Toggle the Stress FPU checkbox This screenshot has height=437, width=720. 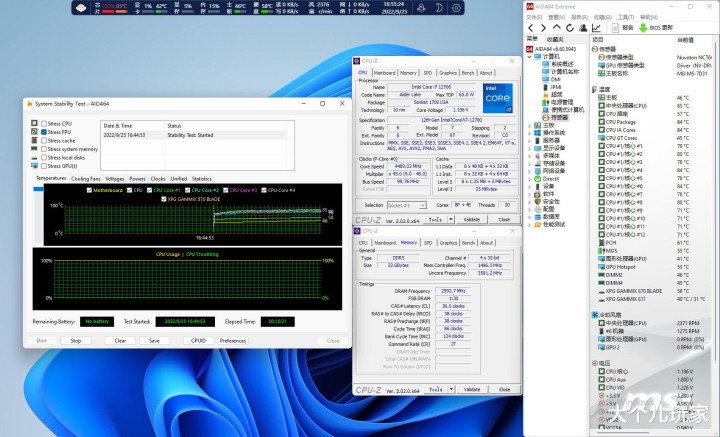pos(44,132)
